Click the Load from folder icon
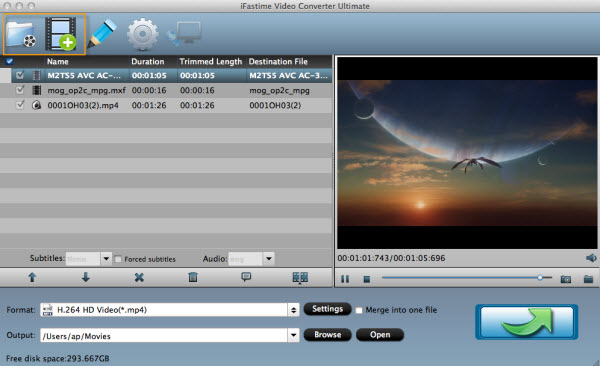The width and height of the screenshot is (600, 366). tap(22, 35)
